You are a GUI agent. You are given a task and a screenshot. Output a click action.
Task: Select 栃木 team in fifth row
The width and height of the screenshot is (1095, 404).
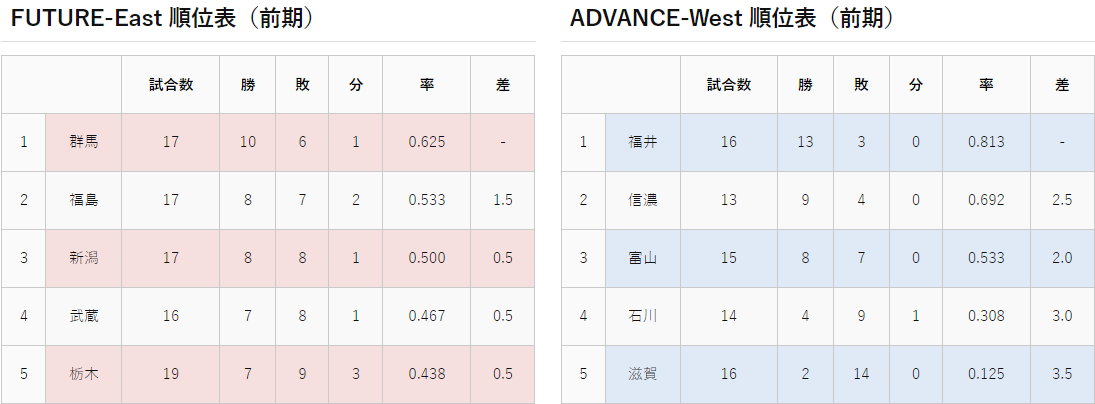84,374
